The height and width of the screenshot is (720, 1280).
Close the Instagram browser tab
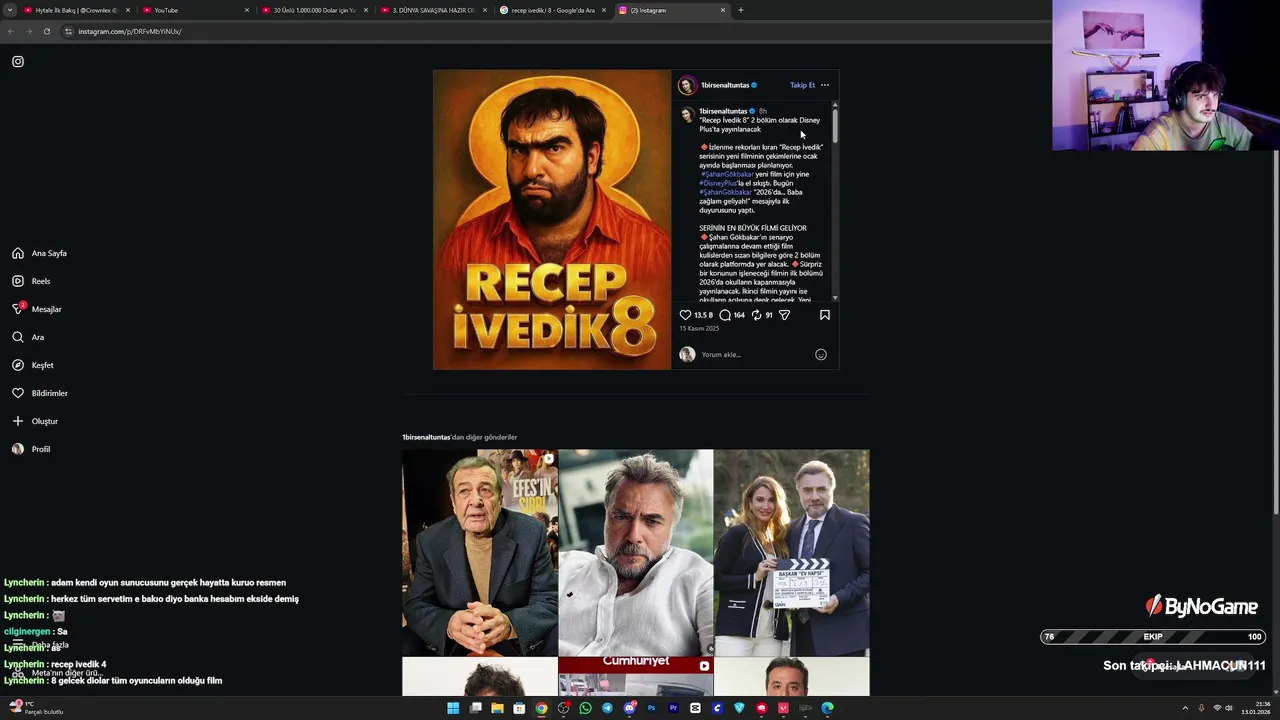(723, 10)
